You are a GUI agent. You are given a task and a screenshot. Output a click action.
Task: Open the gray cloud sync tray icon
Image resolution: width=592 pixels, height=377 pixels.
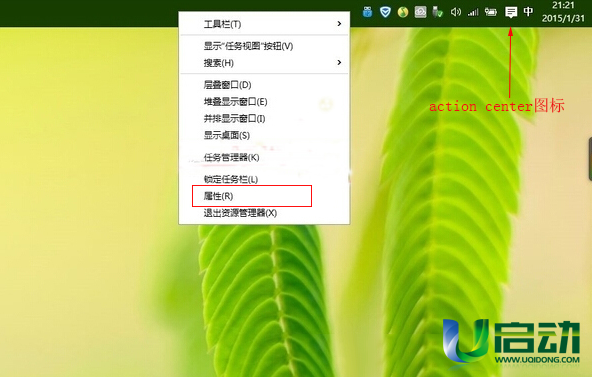click(x=420, y=12)
